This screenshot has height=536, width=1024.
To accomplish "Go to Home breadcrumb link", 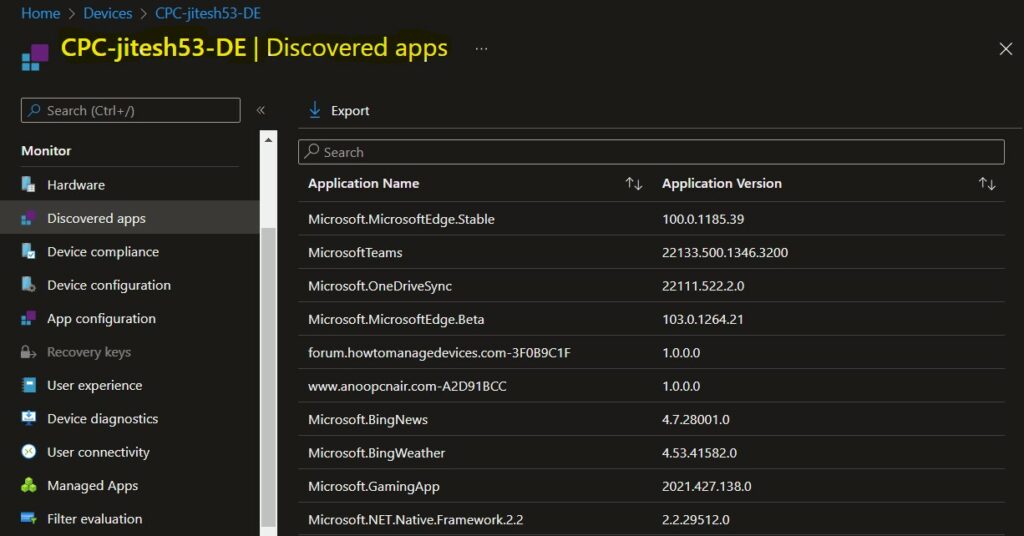I will tap(40, 13).
